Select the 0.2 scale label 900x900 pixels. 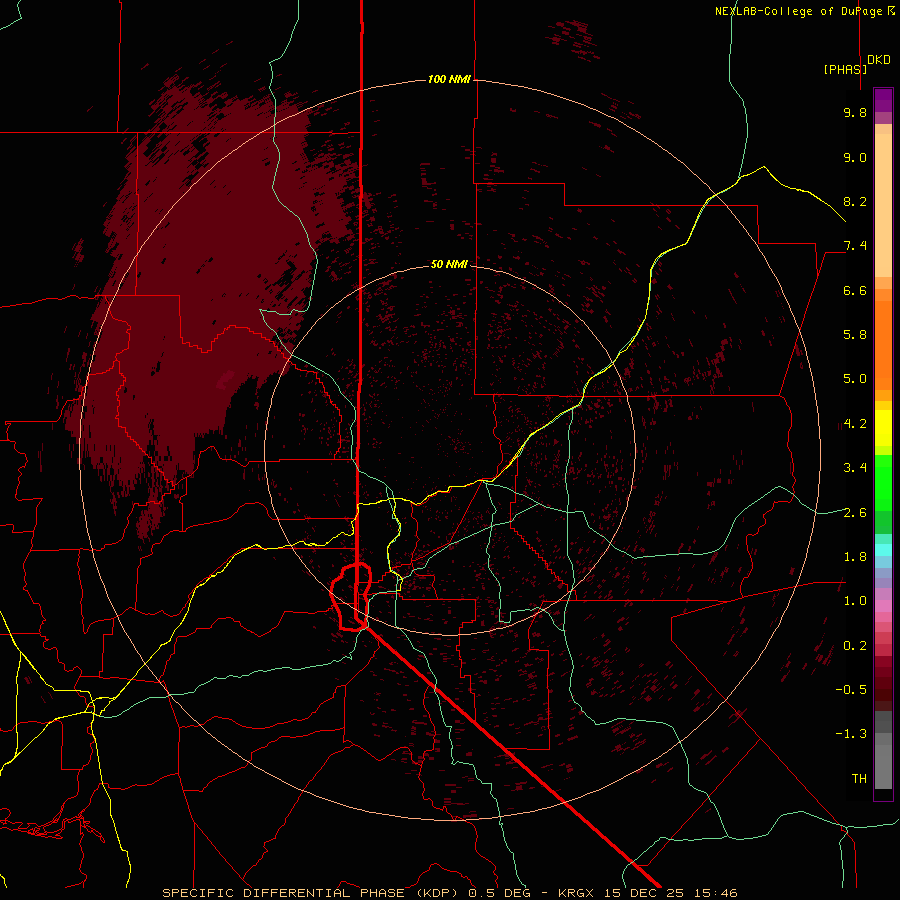click(855, 646)
